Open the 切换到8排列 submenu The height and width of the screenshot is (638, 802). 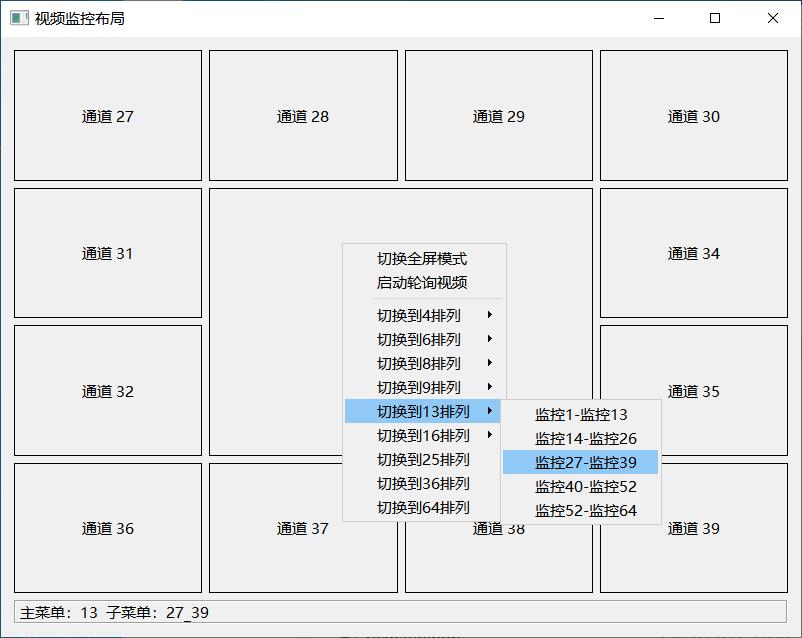click(x=422, y=363)
